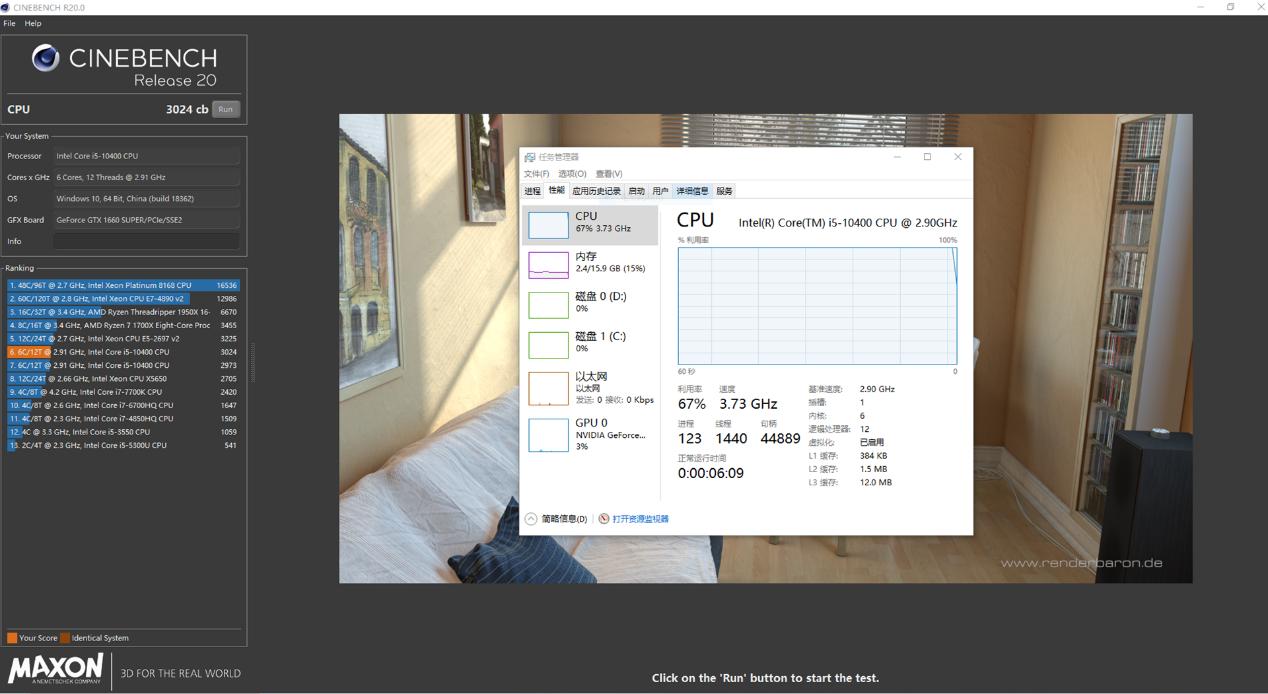The width and height of the screenshot is (1268, 694).
Task: Switch to the 性能 tab in Task Manager
Action: tap(556, 190)
